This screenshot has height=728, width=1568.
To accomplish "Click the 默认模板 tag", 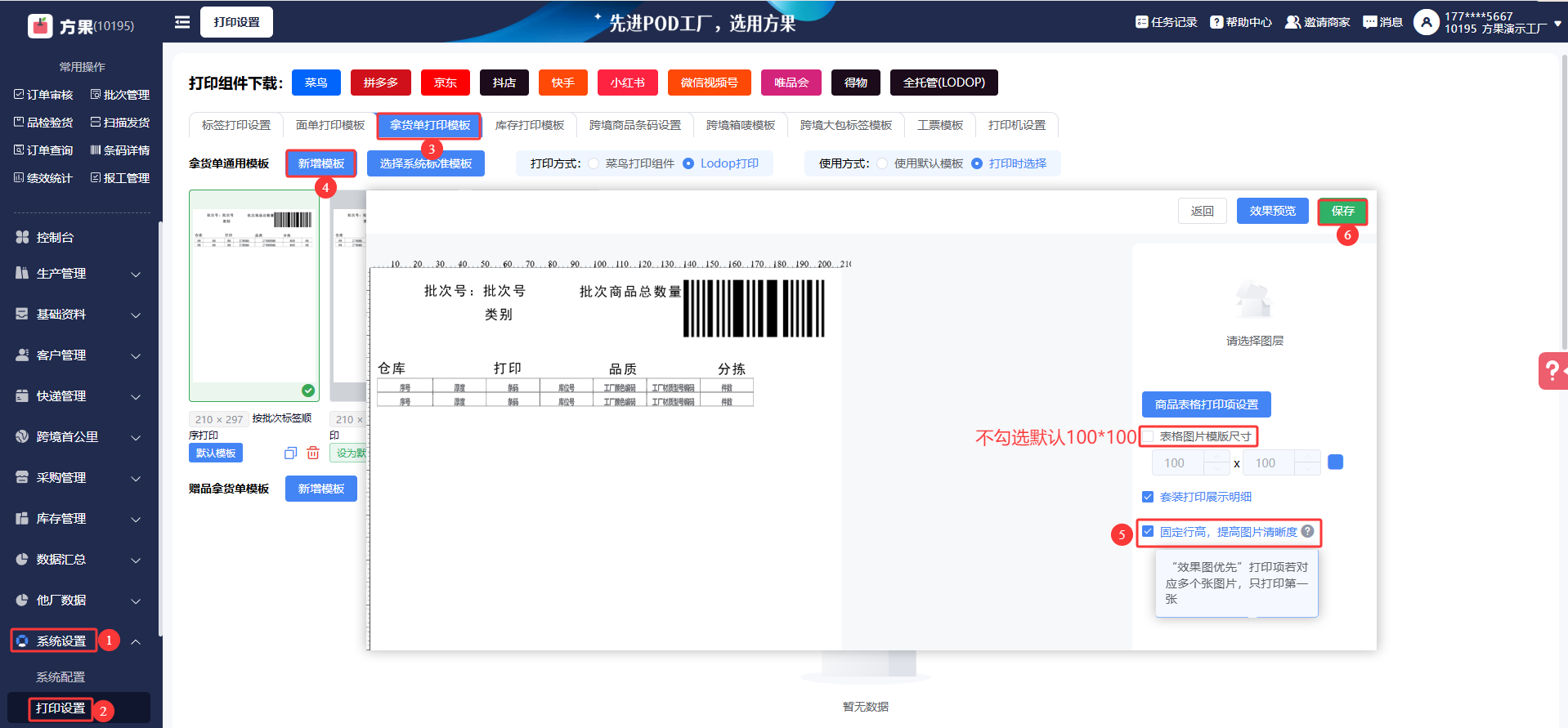I will [216, 453].
